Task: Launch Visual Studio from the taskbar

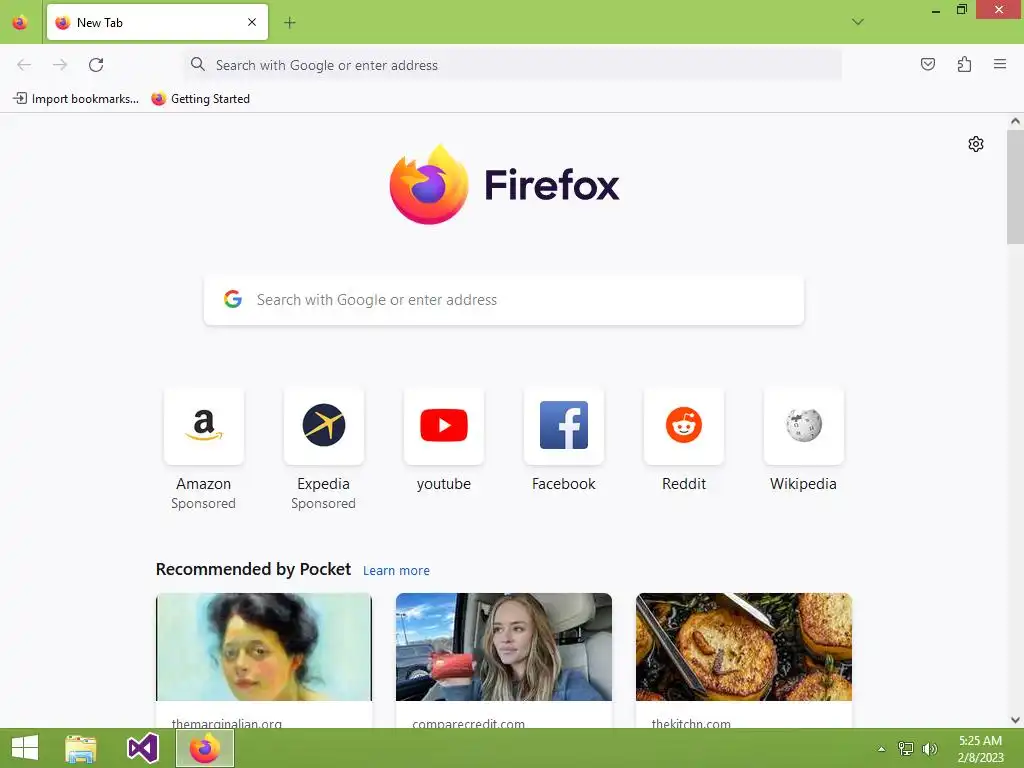Action: coord(142,748)
